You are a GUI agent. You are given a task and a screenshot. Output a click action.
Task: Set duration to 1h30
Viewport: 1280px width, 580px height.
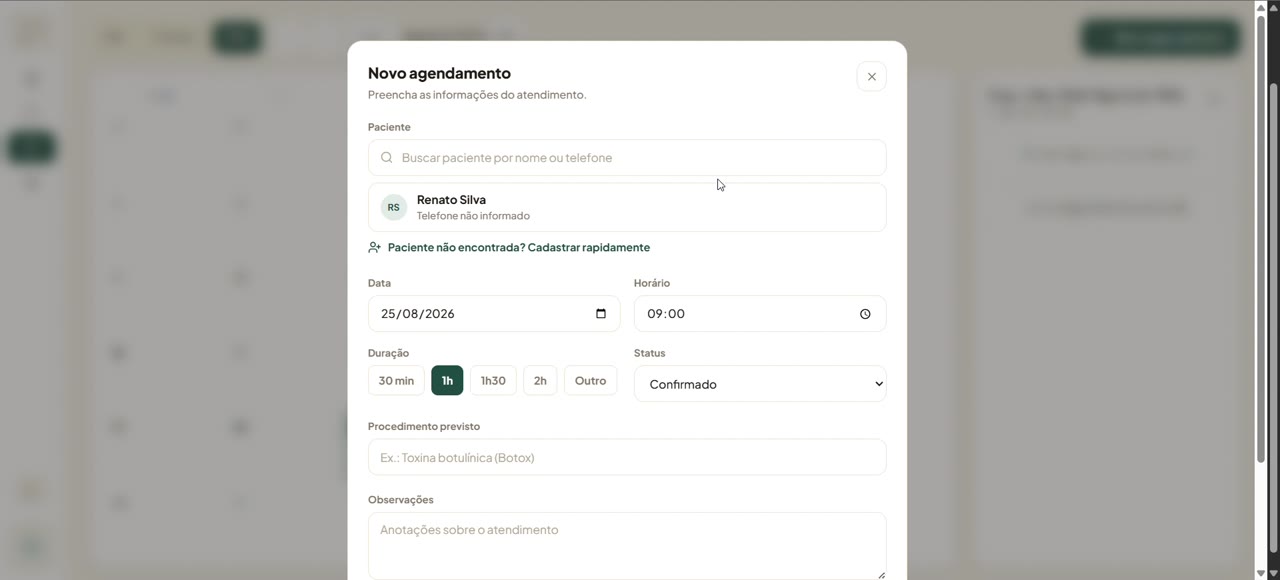point(493,381)
